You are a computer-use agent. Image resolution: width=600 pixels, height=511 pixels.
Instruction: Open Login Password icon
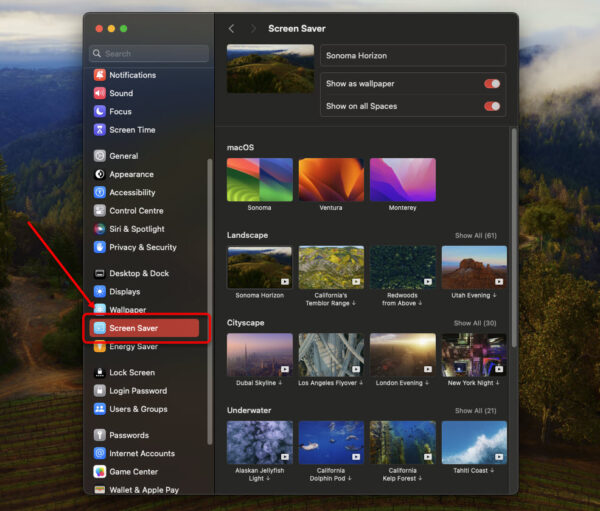(99, 391)
